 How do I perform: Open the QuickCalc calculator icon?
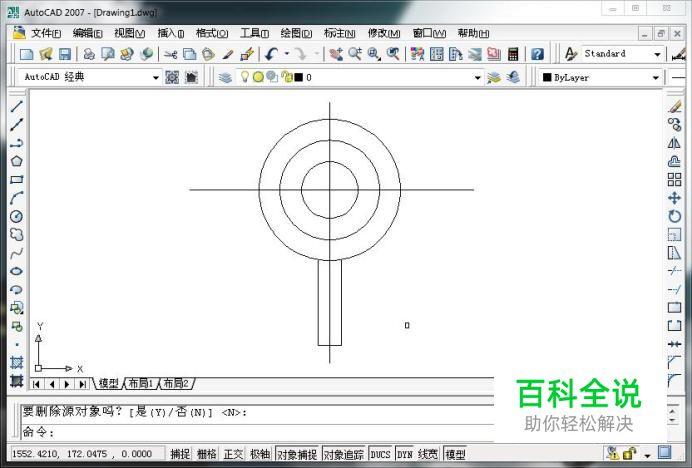[x=513, y=54]
